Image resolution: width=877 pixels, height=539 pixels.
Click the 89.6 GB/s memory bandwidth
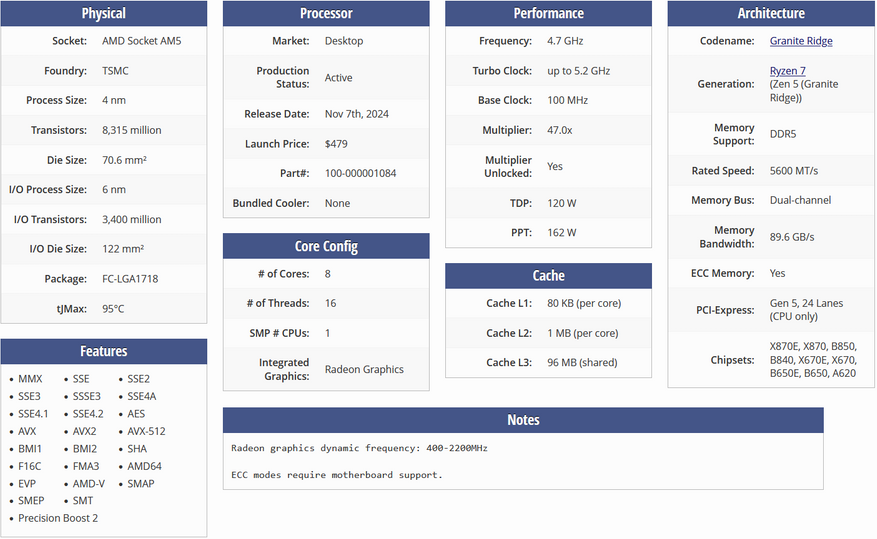pyautogui.click(x=792, y=237)
